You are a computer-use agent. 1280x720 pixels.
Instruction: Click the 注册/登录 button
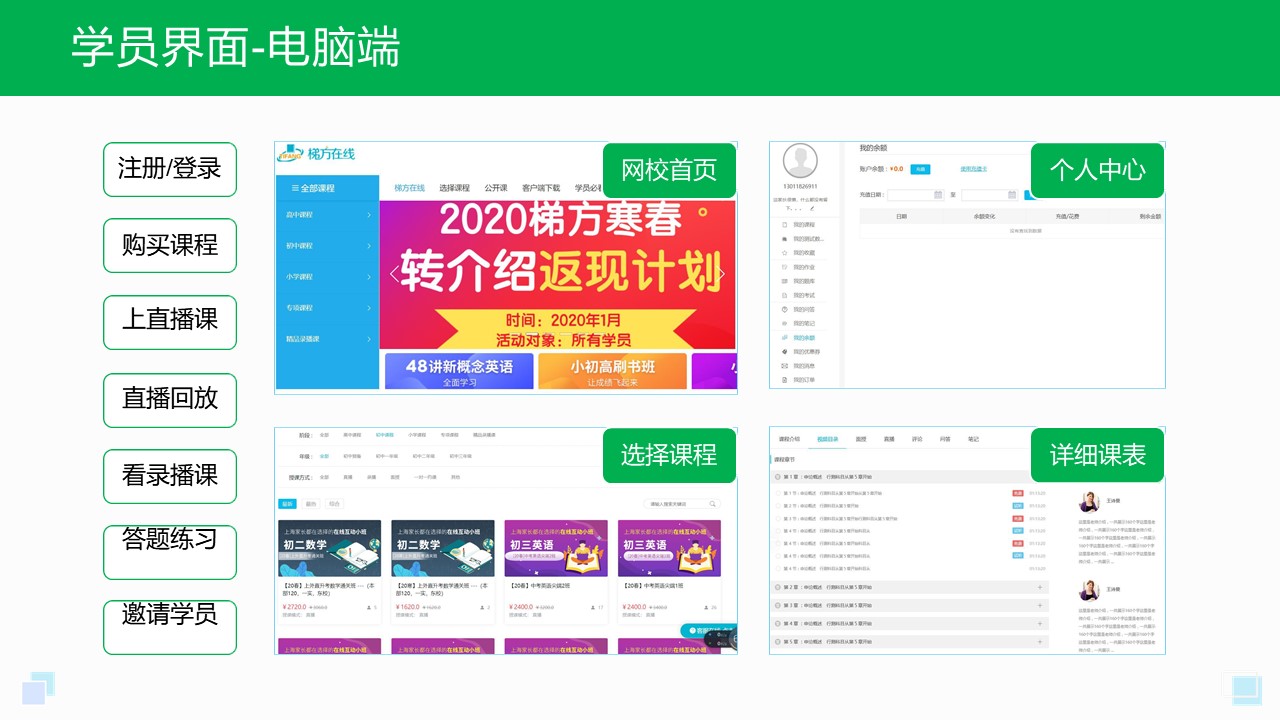170,169
